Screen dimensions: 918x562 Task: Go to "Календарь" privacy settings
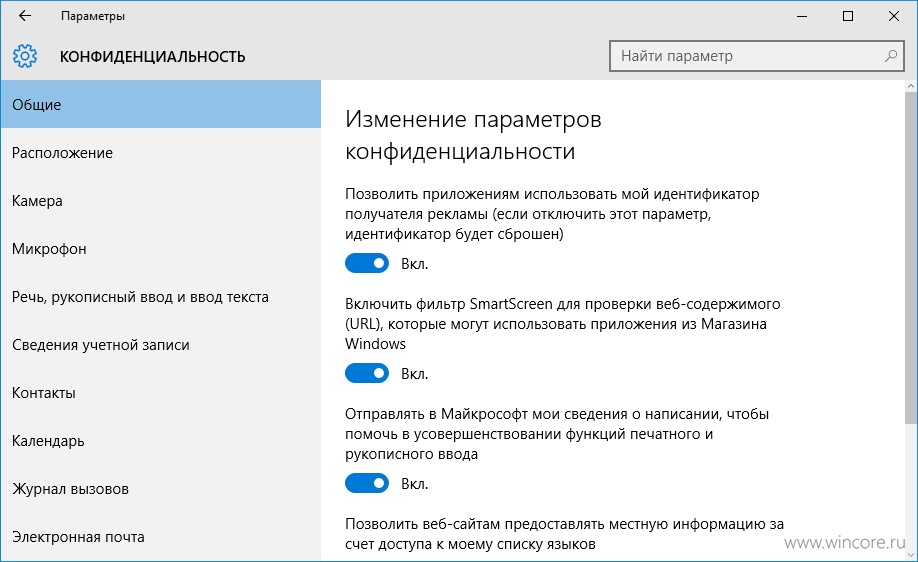(160, 441)
